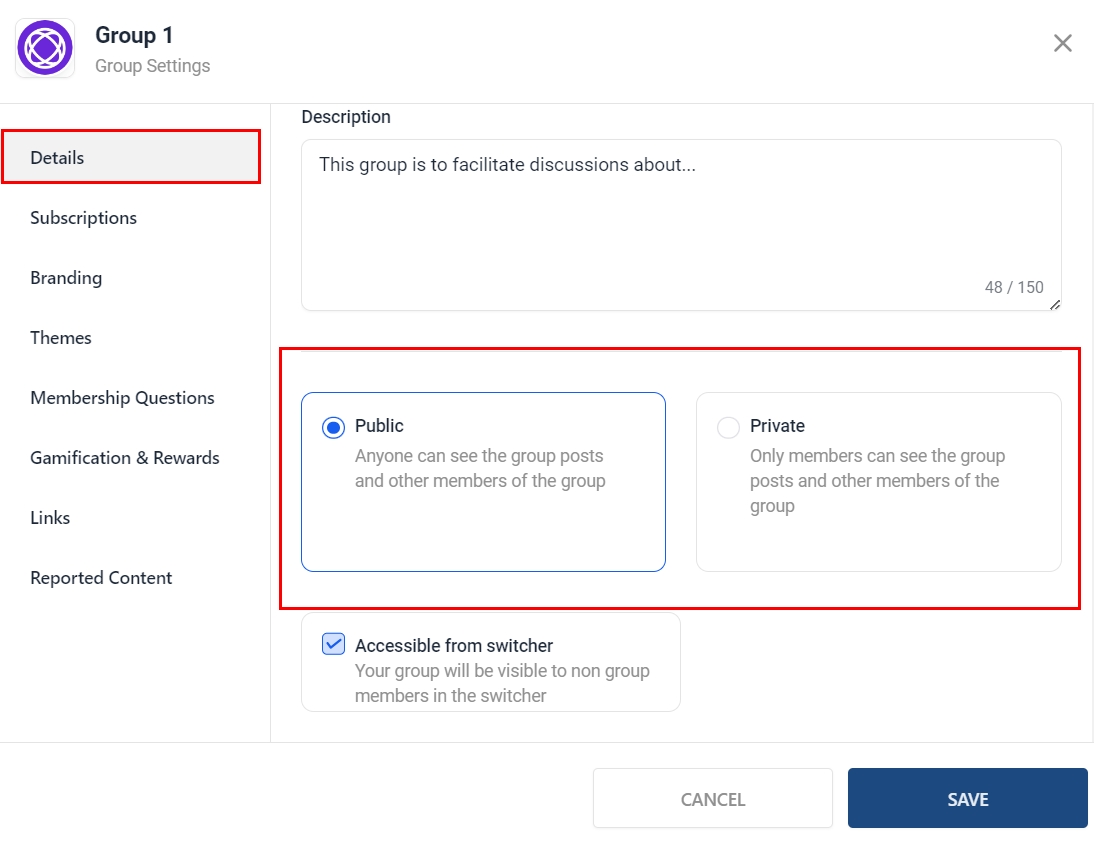
Task: Click the 'Only members can see' description text
Action: tap(877, 481)
